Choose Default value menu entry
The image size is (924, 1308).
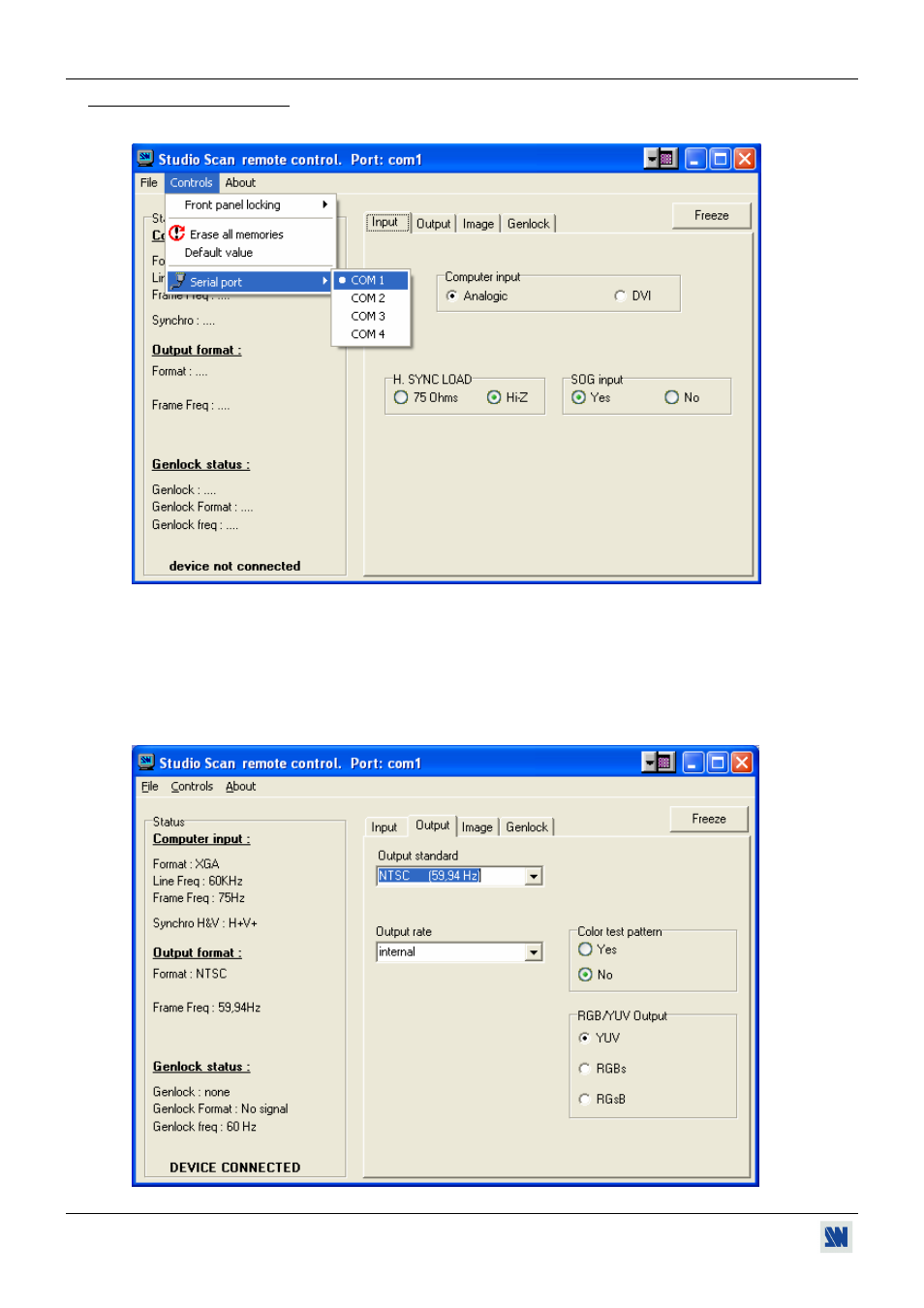251,252
